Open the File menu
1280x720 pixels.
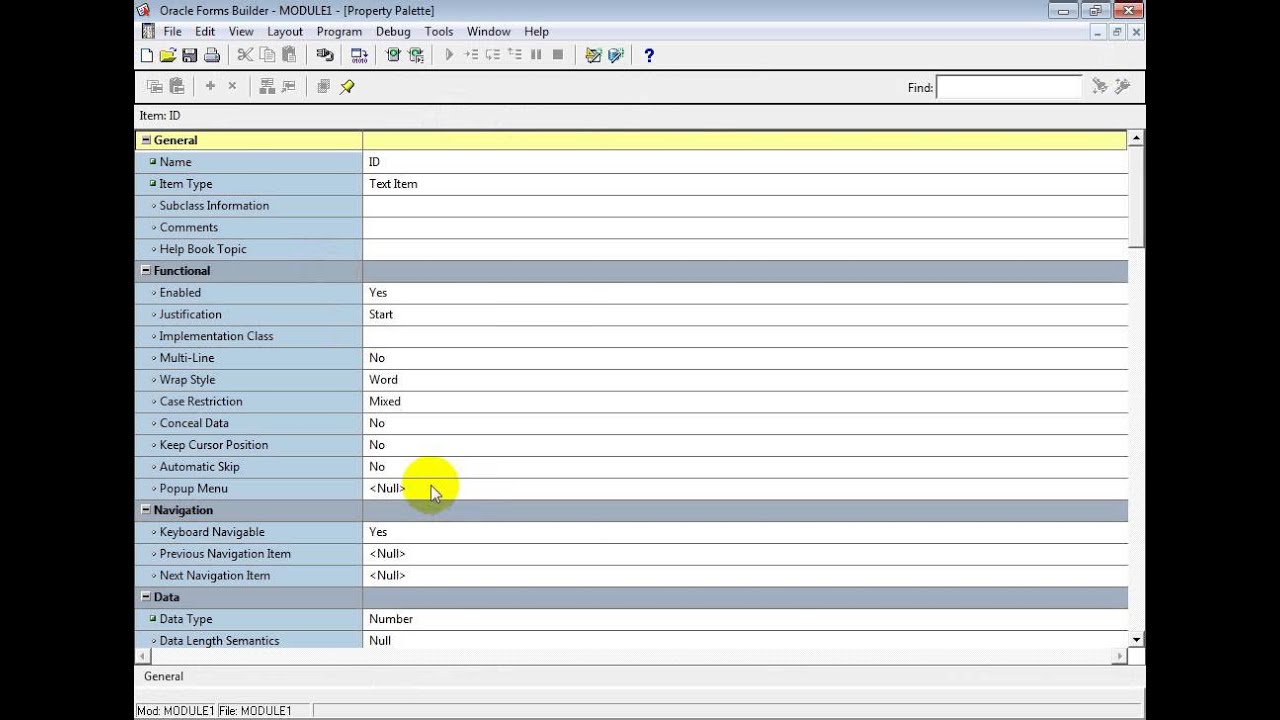point(173,31)
